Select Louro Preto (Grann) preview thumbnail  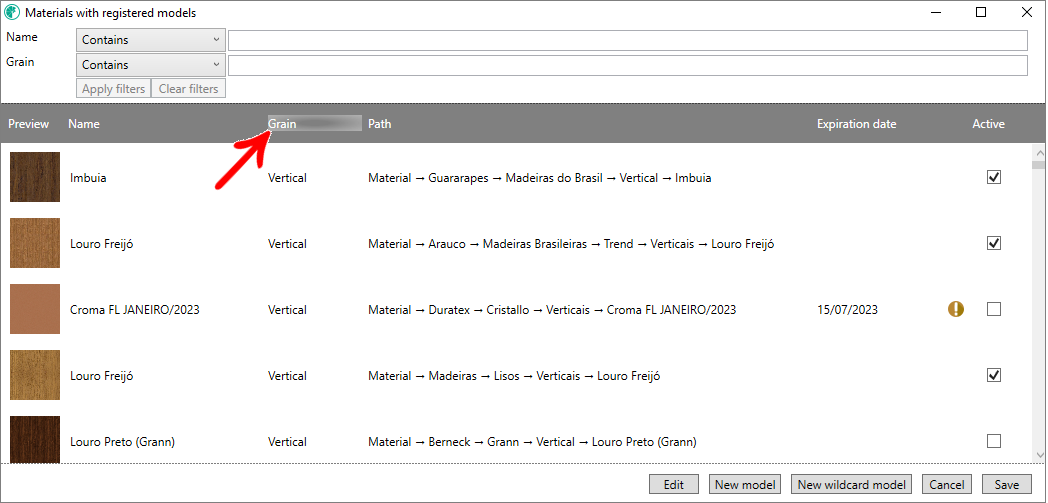[35, 440]
